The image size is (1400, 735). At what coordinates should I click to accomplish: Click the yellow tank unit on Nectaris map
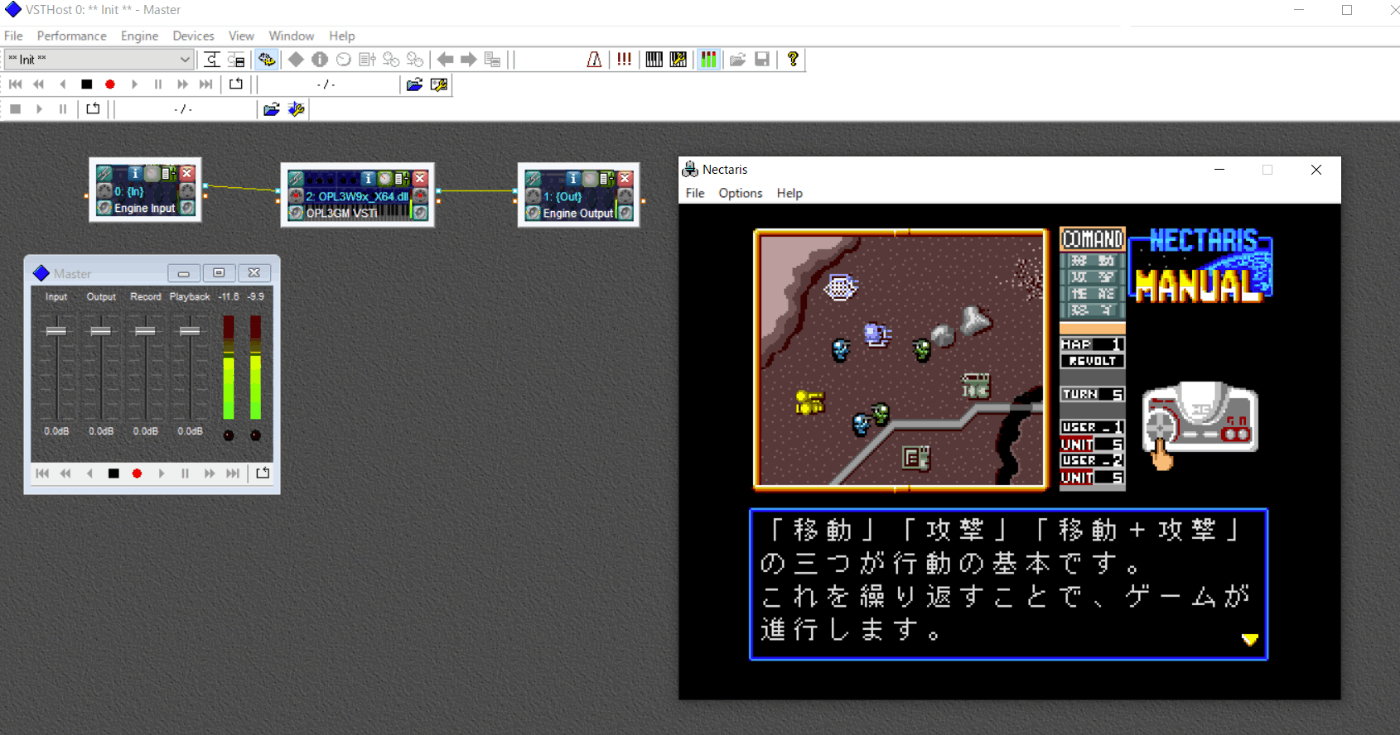(809, 402)
